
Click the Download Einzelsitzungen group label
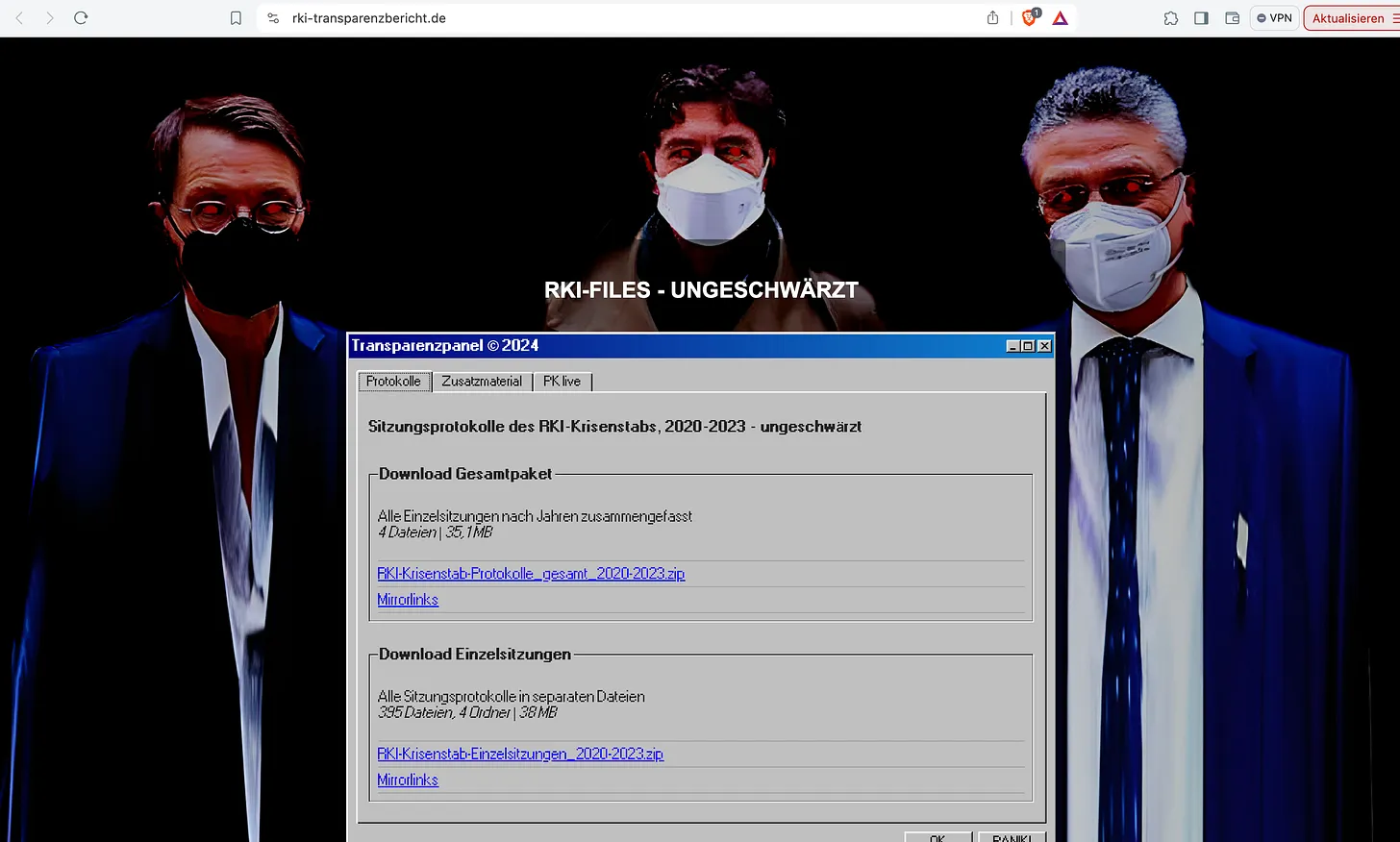point(475,655)
